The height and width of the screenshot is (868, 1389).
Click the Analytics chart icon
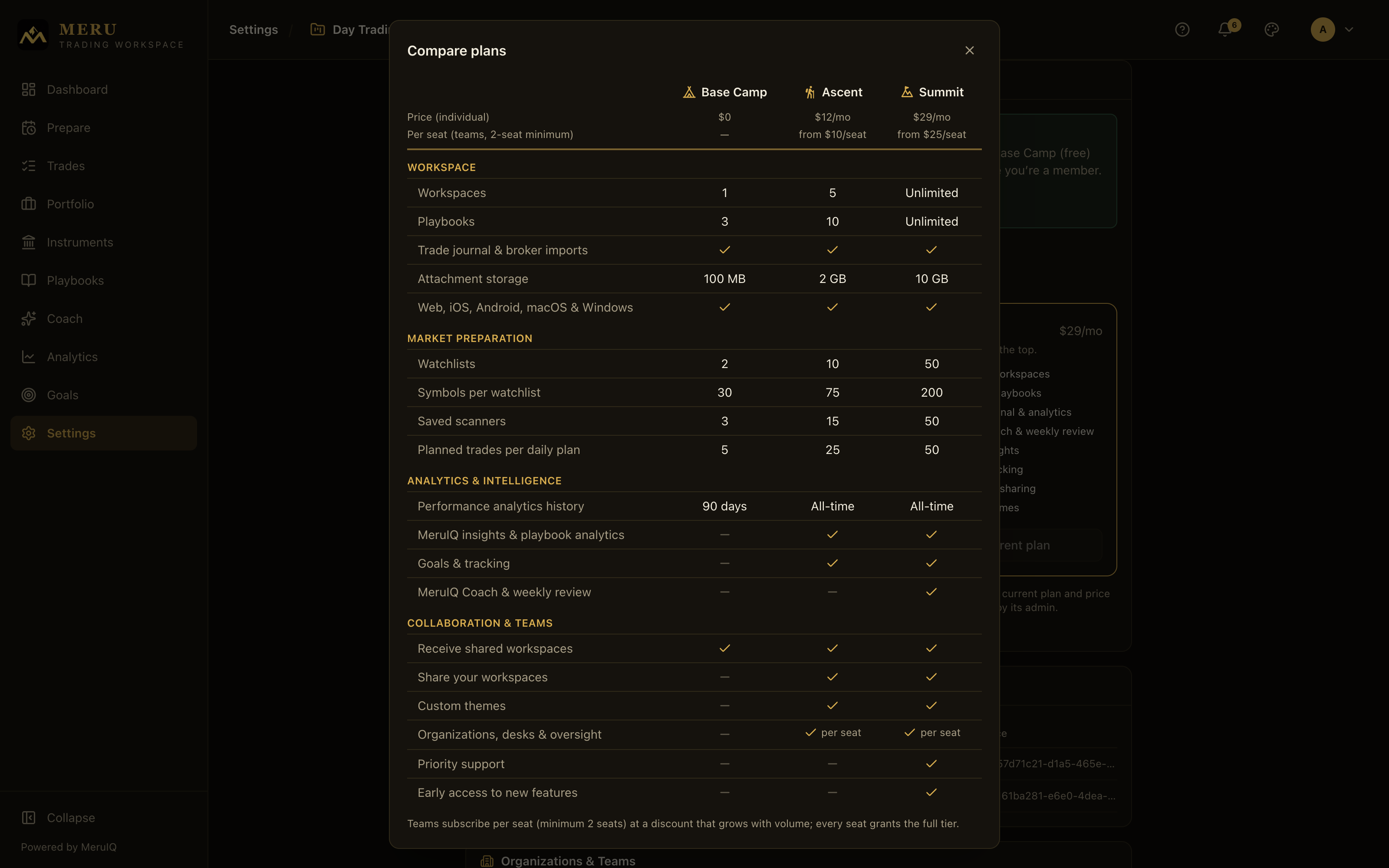pos(29,356)
